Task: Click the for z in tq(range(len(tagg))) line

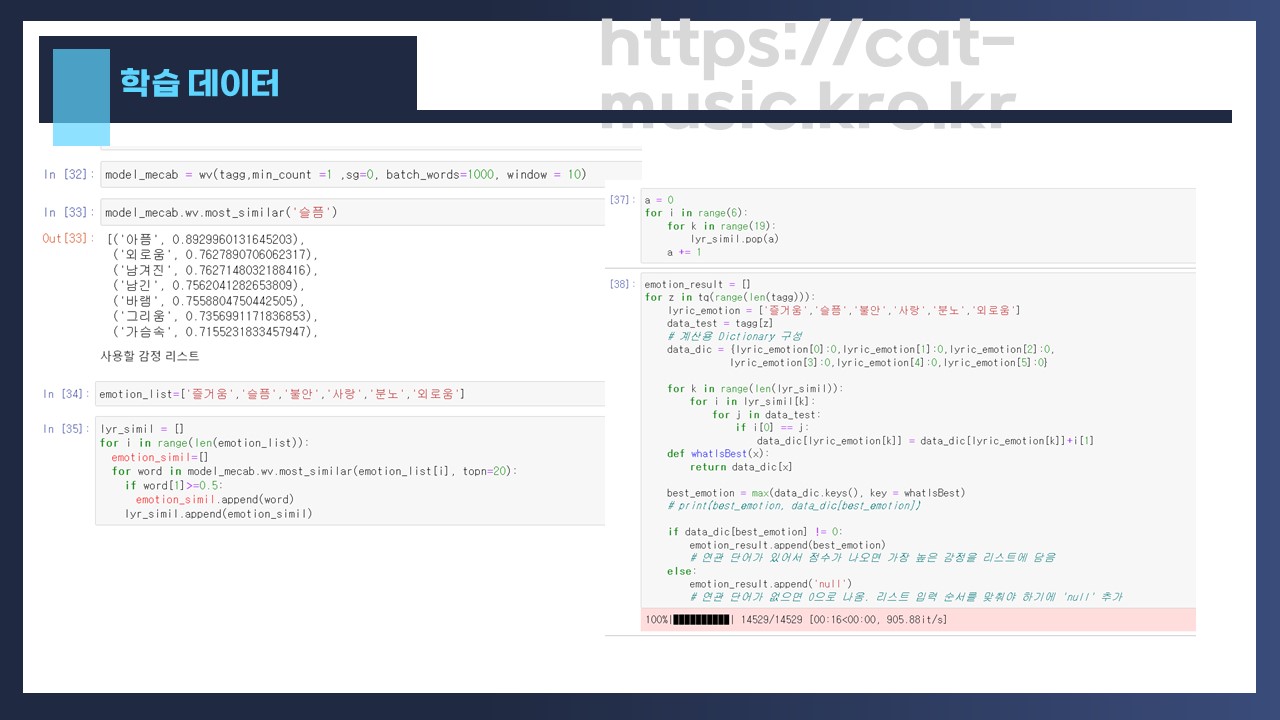Action: 730,298
